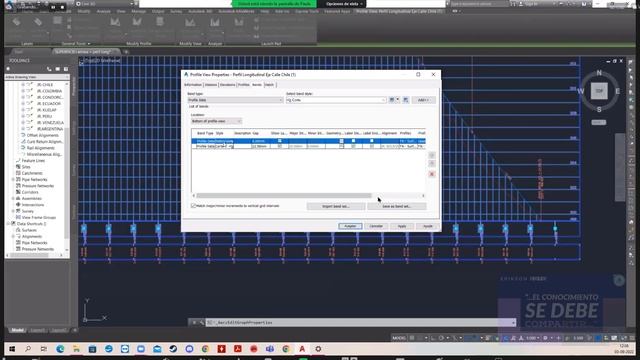Open band style edit icon in dialog
This screenshot has height=360, width=640.
(x=392, y=100)
